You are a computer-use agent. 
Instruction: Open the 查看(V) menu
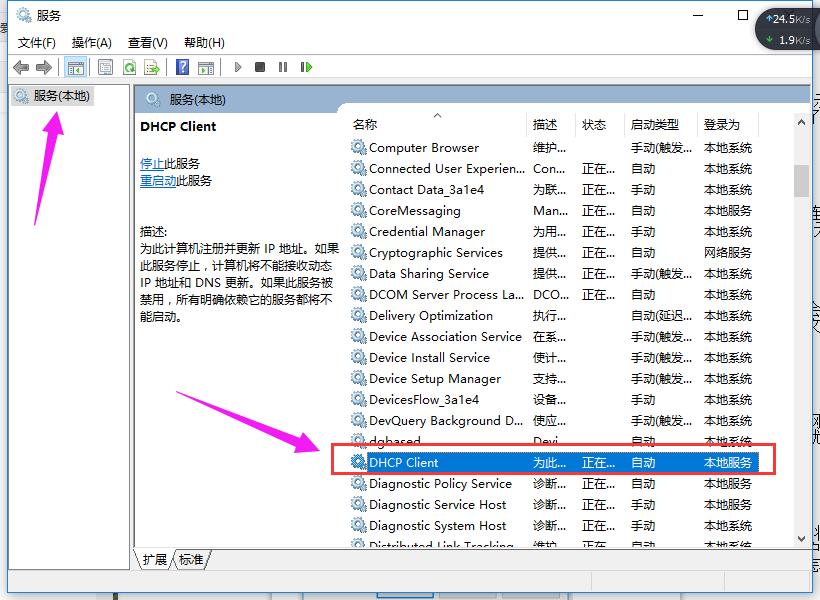[x=146, y=43]
